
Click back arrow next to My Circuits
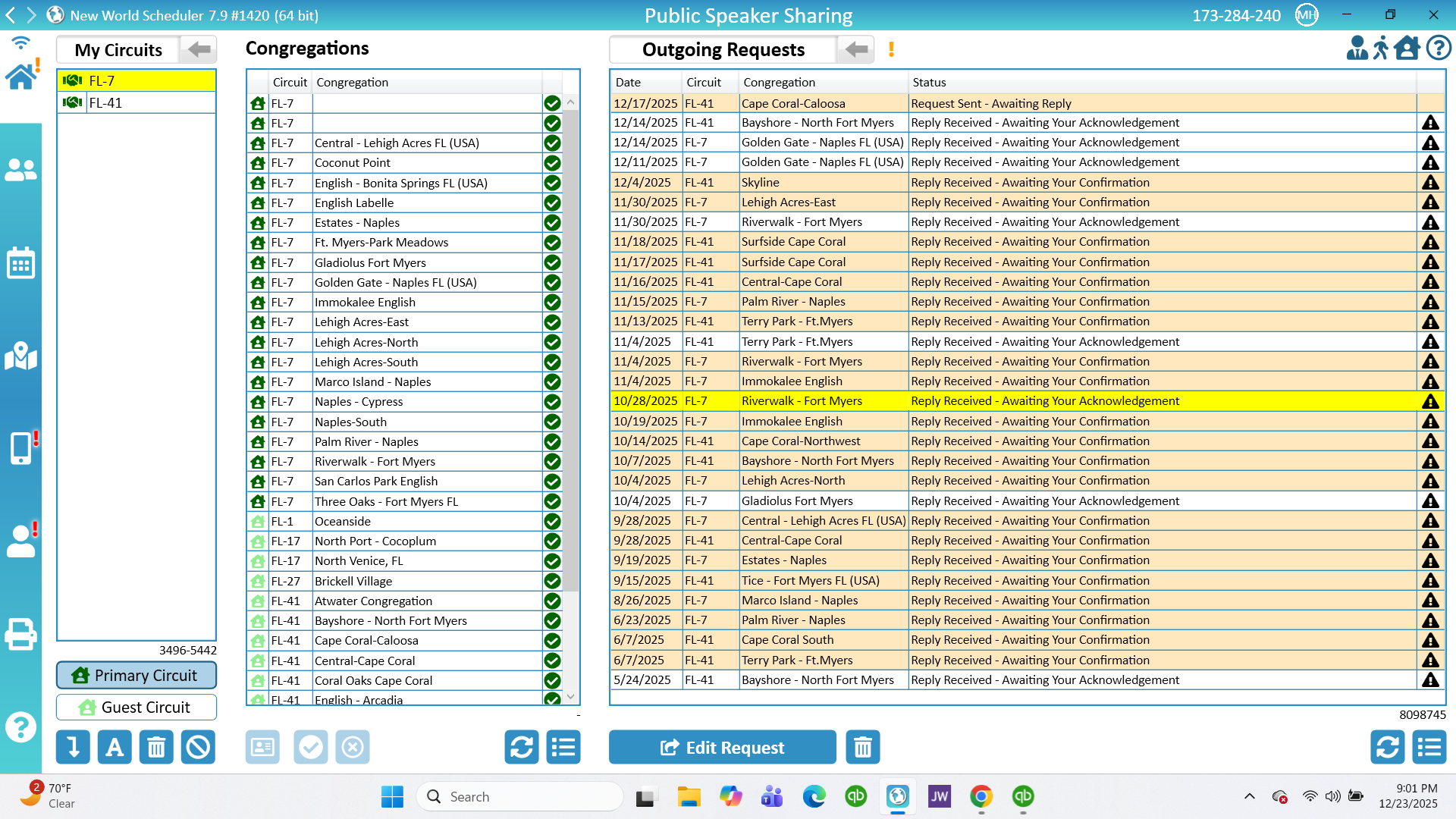[199, 50]
